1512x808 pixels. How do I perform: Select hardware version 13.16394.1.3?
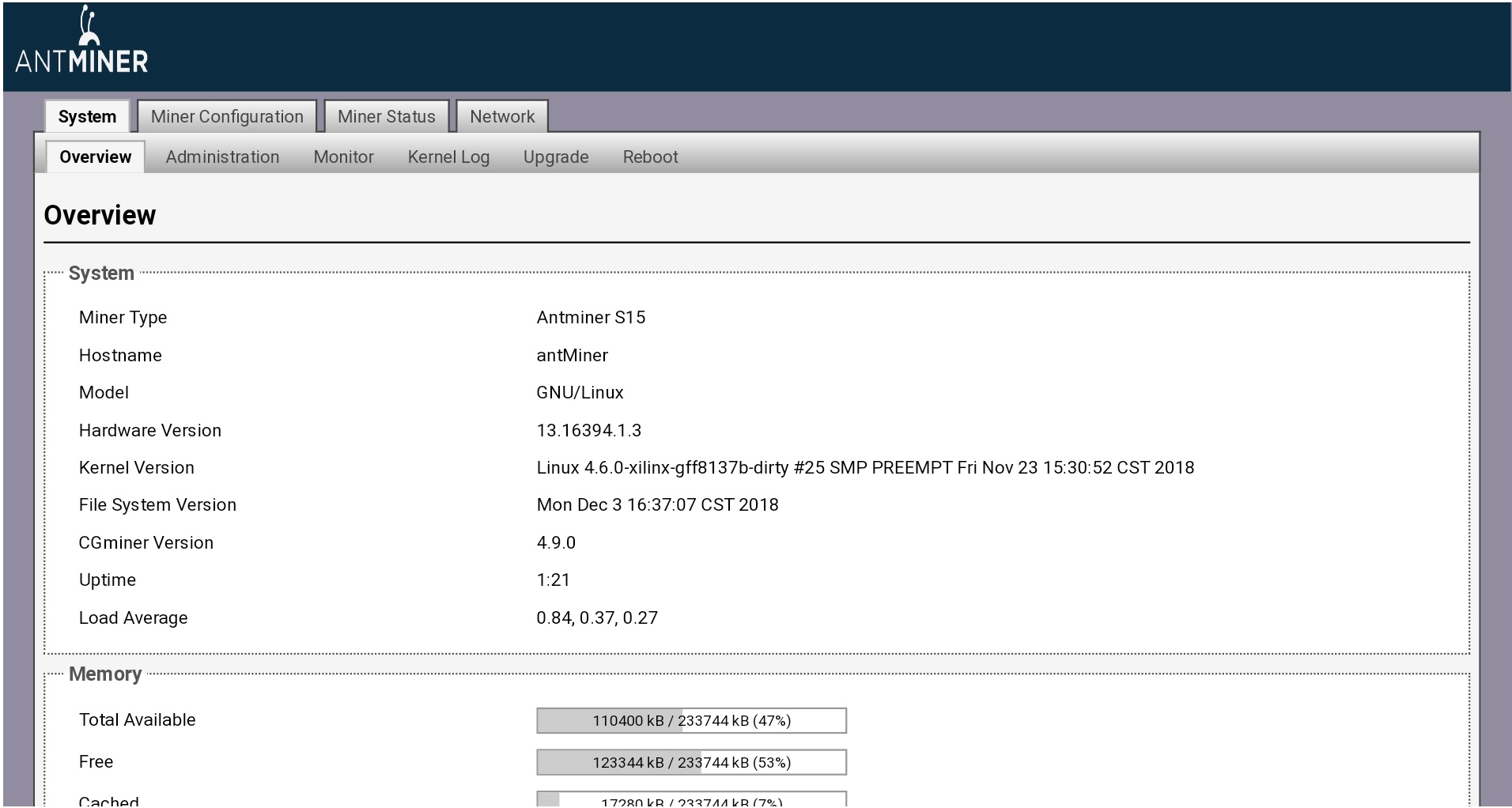point(589,430)
